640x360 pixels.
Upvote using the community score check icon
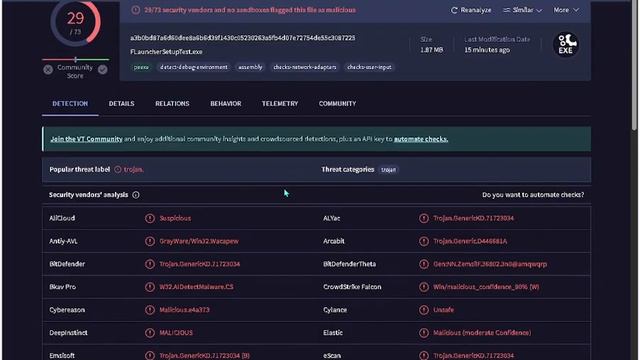pos(102,70)
